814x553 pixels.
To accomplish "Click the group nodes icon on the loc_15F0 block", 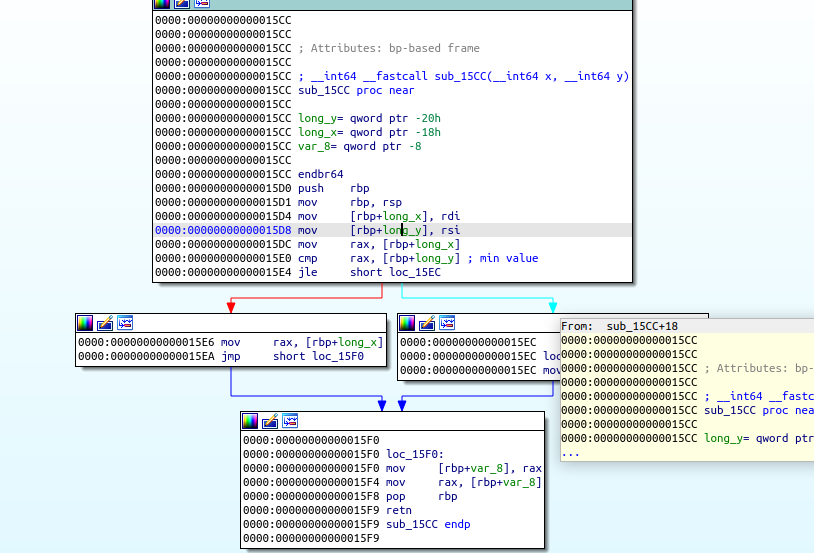I will pyautogui.click(x=290, y=420).
